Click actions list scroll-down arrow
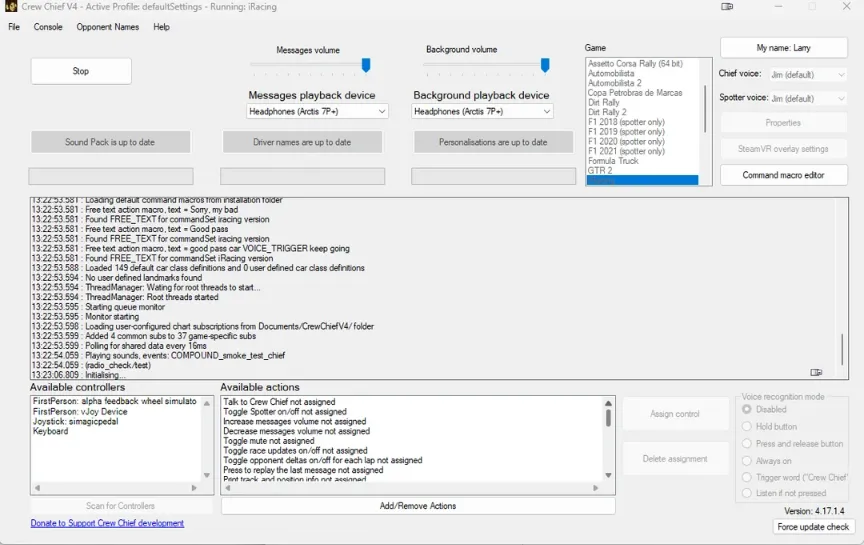The height and width of the screenshot is (545, 864). [608, 475]
